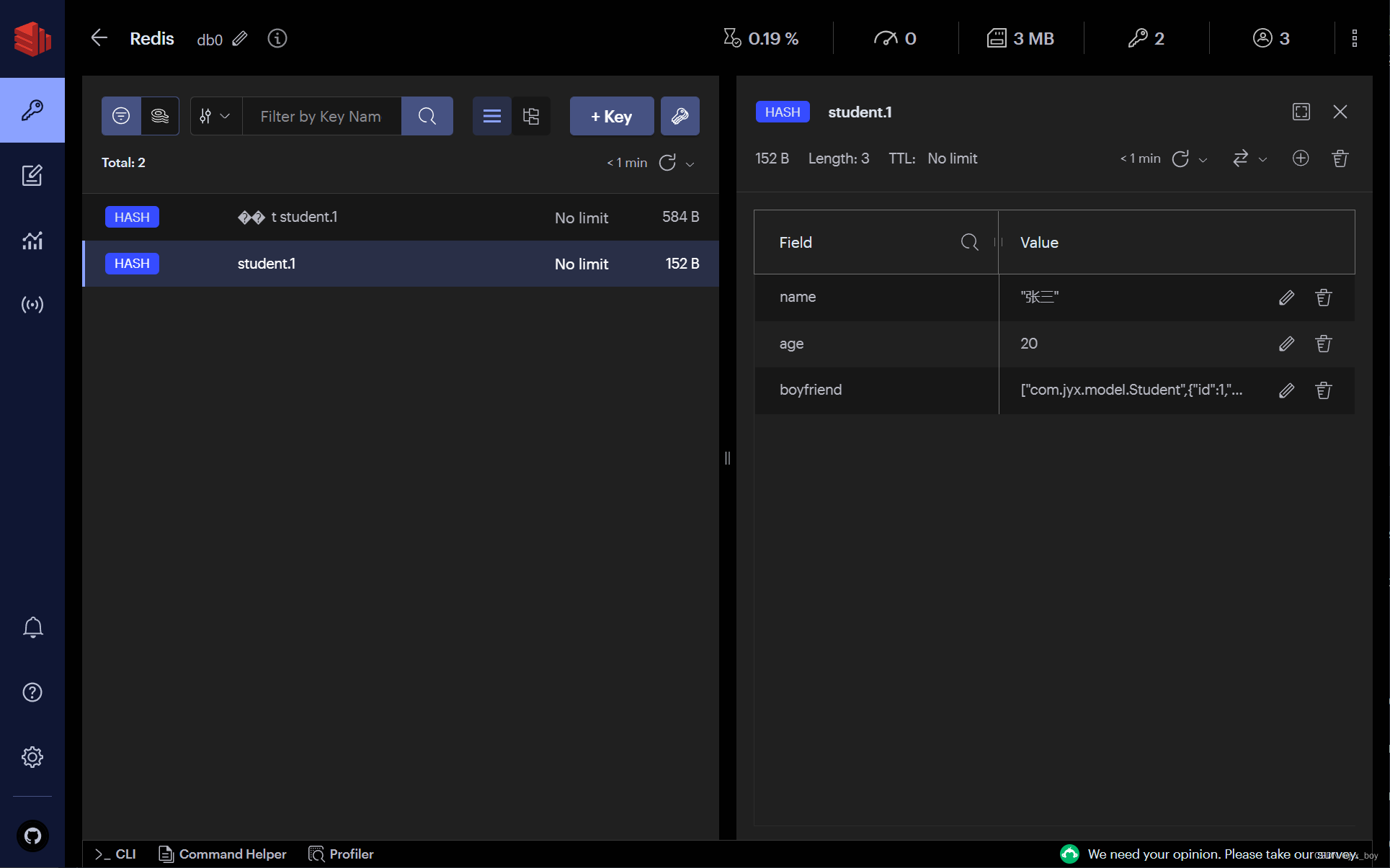
Task: Add new field with plus circle icon
Action: point(1301,158)
